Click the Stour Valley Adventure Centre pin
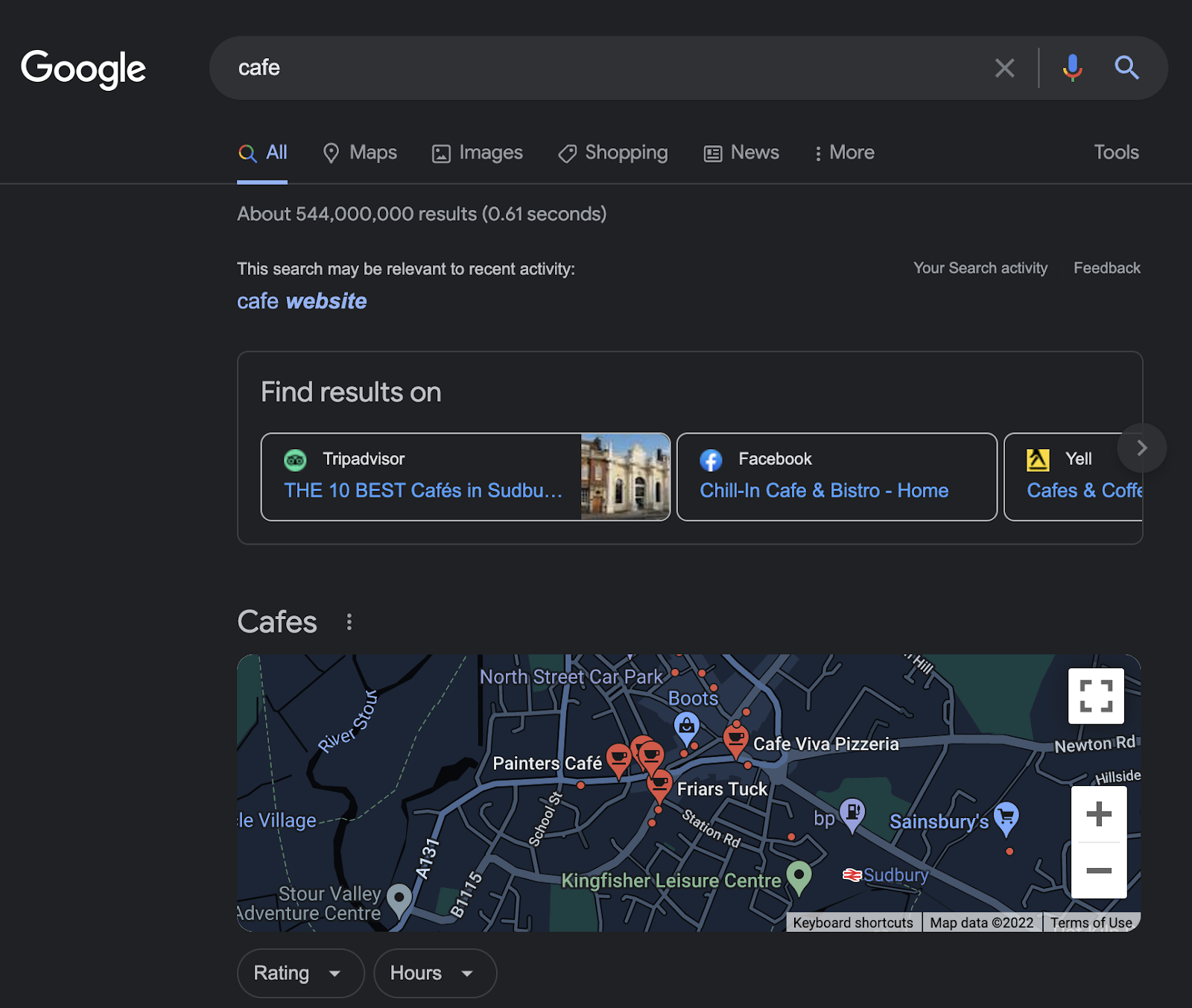1192x1008 pixels. [x=399, y=899]
